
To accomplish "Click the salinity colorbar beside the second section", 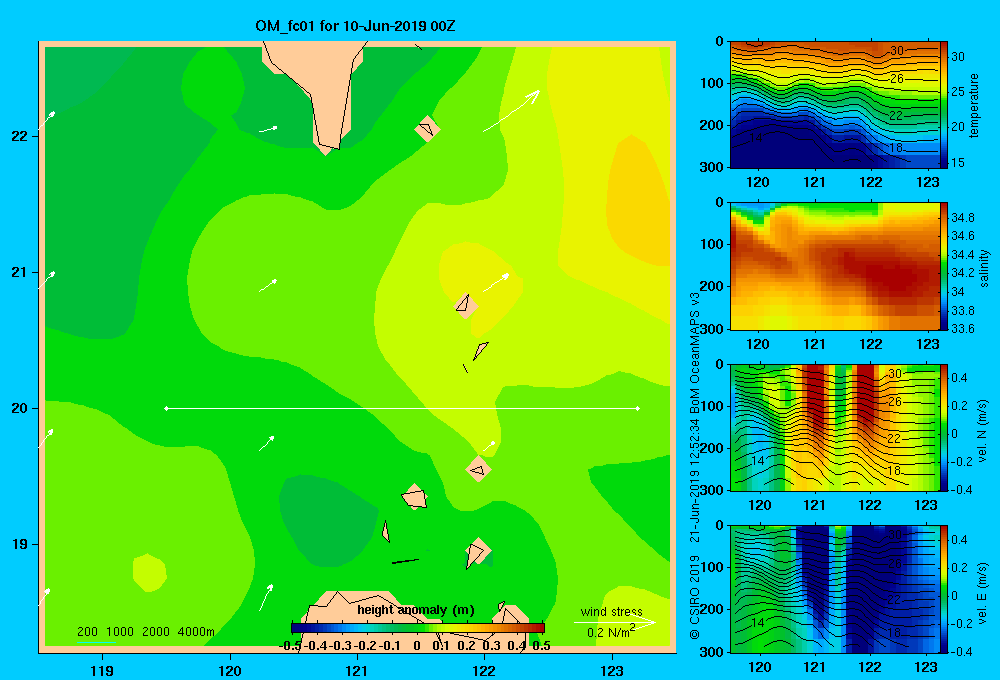I will point(944,266).
